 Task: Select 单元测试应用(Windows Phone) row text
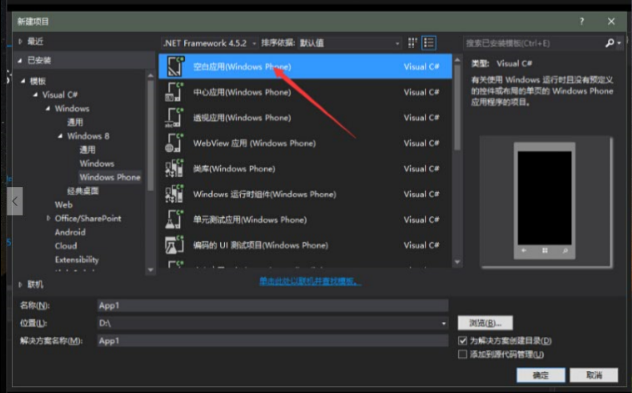point(250,220)
